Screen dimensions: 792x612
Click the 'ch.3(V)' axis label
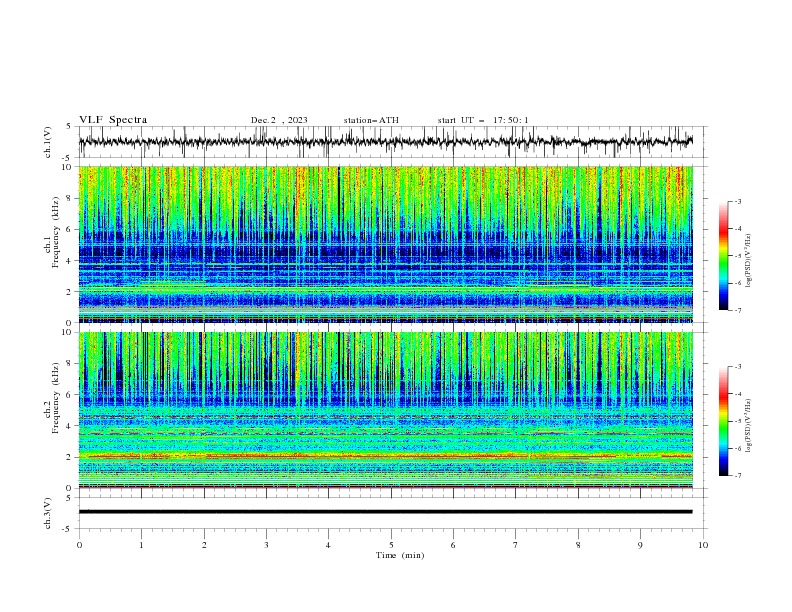pyautogui.click(x=48, y=513)
